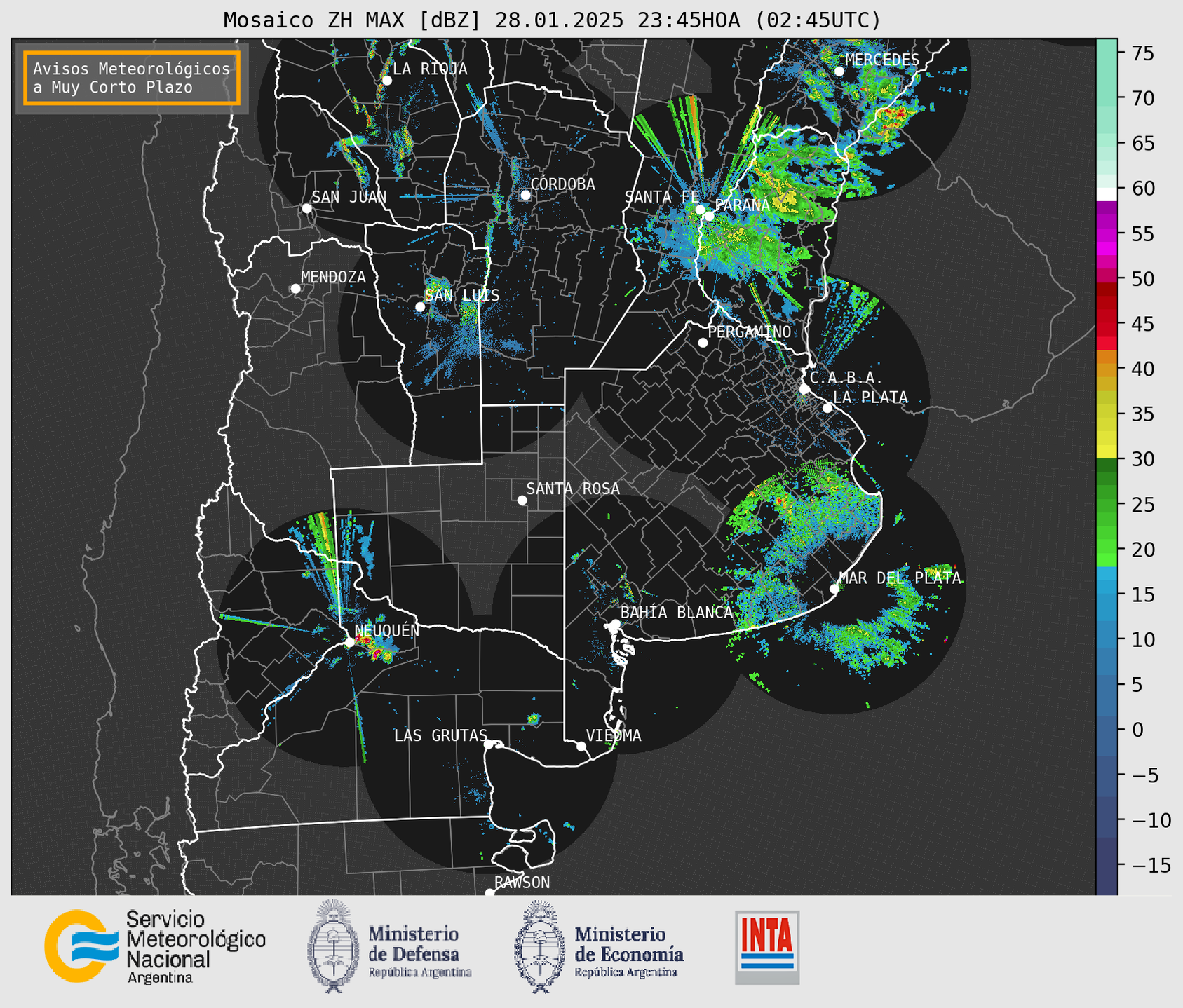Click the SAN LUIS city marker dot

pos(420,306)
